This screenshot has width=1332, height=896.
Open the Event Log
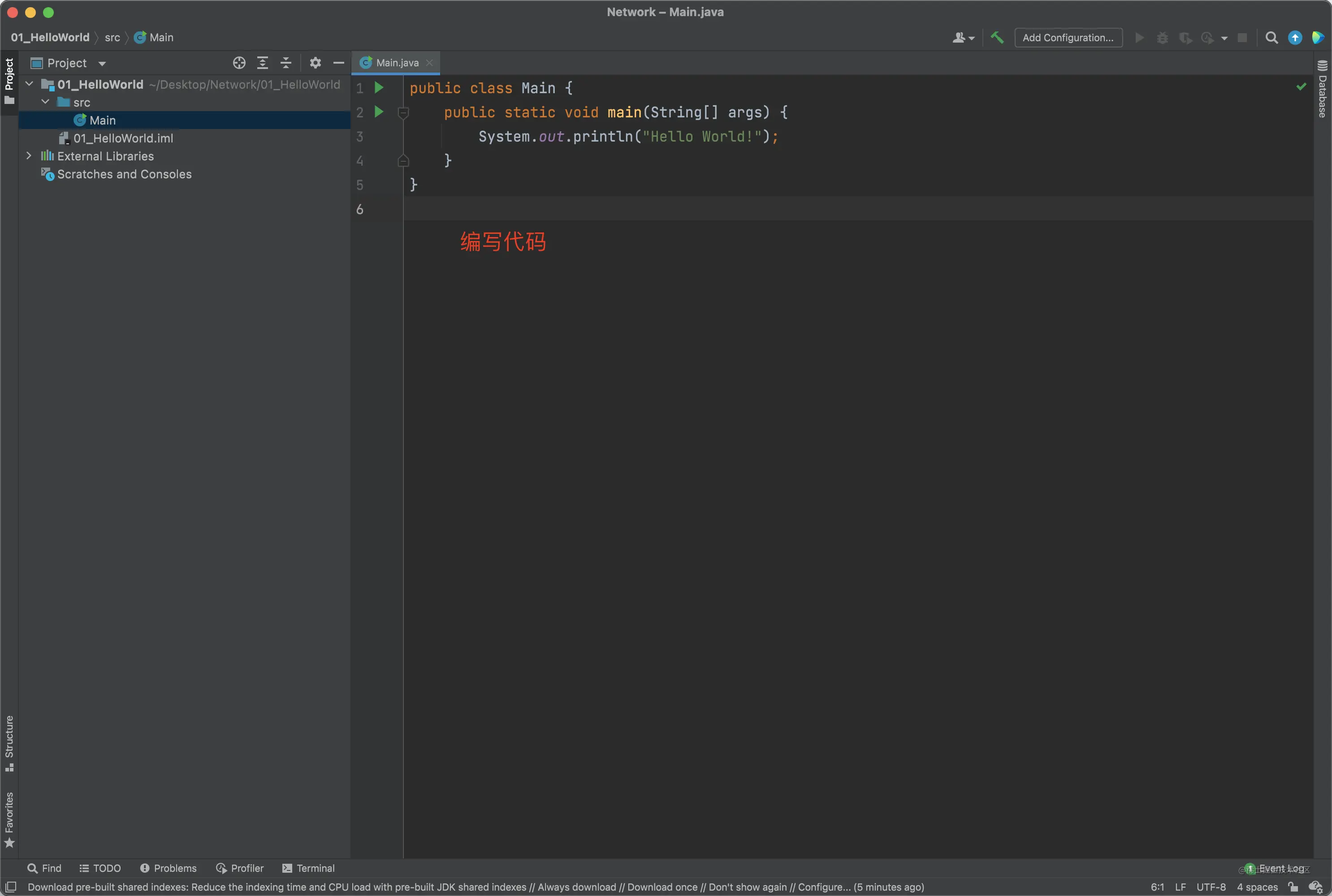tap(1275, 868)
